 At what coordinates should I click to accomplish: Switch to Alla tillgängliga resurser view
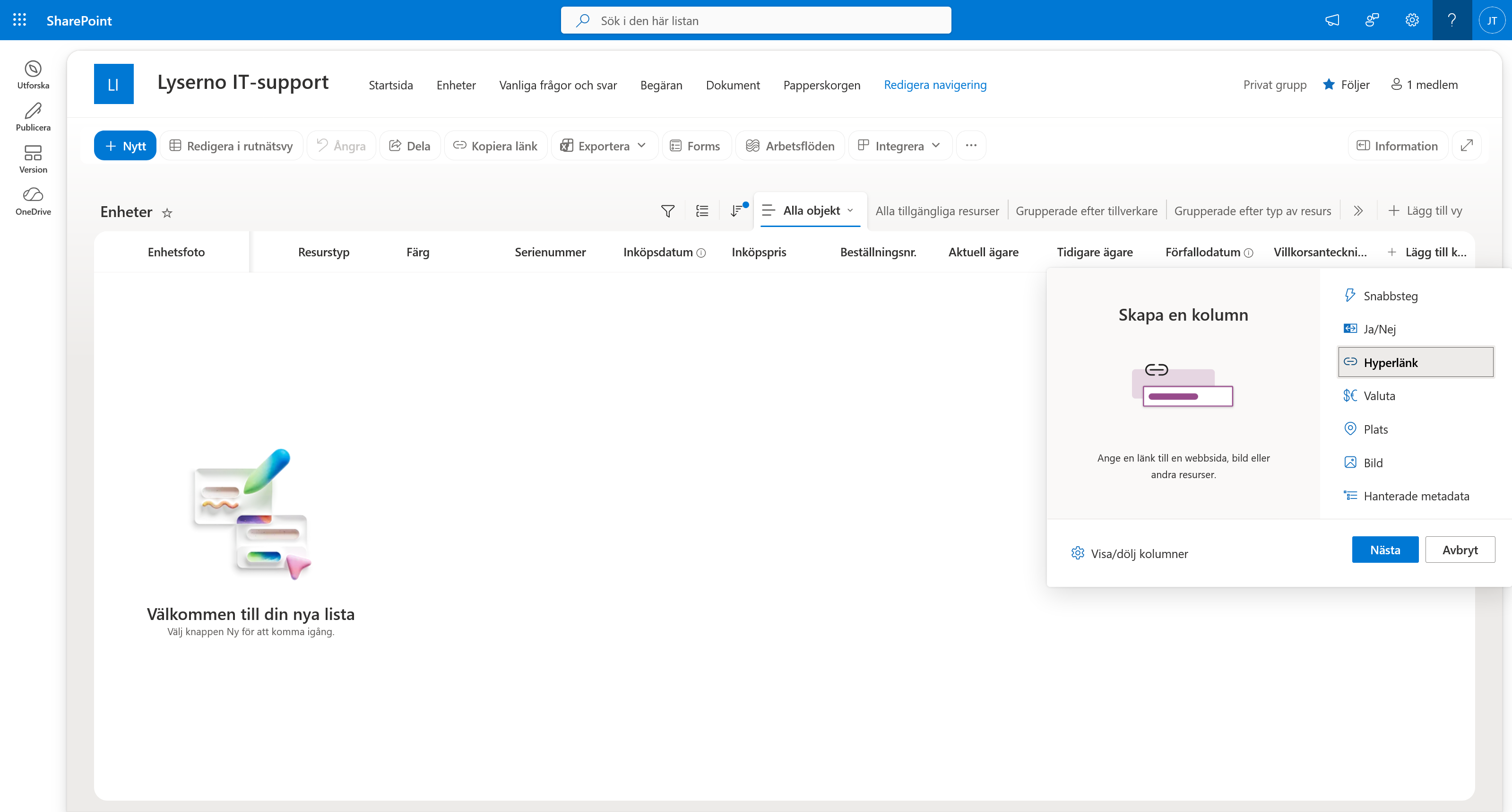(x=937, y=211)
